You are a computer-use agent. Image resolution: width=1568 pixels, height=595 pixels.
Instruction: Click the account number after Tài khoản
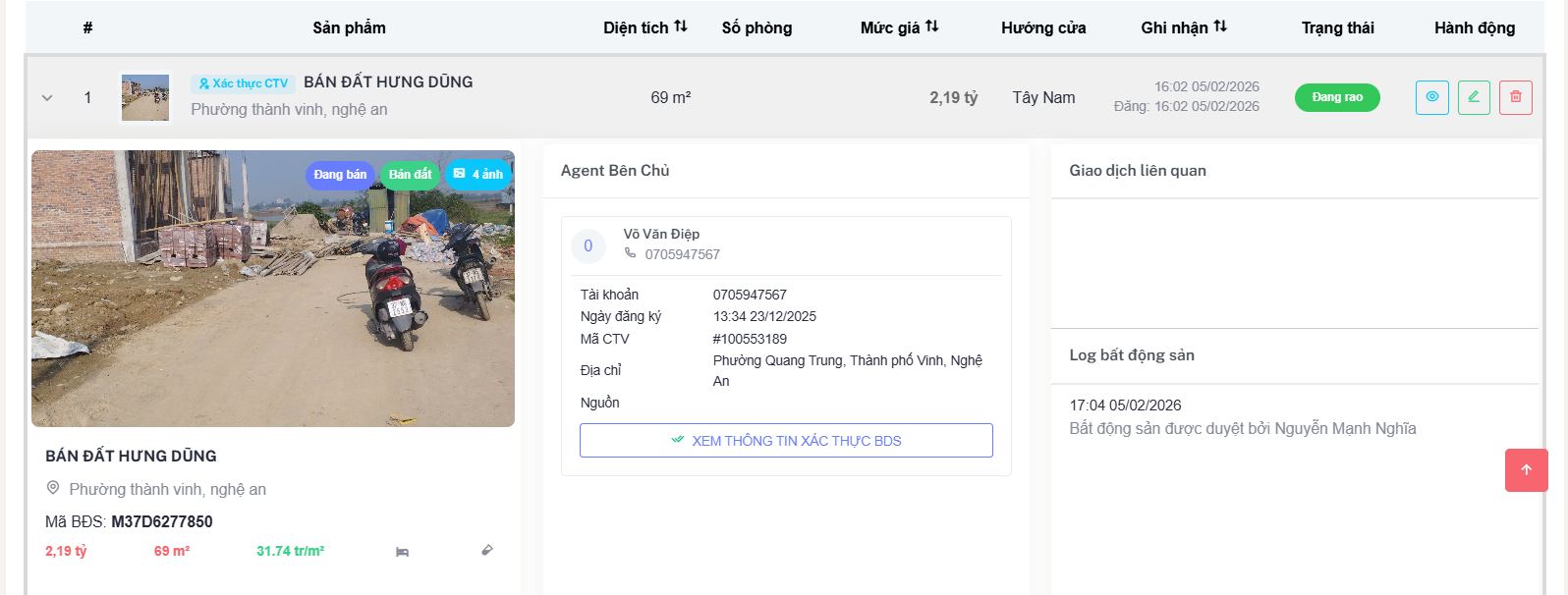point(750,295)
